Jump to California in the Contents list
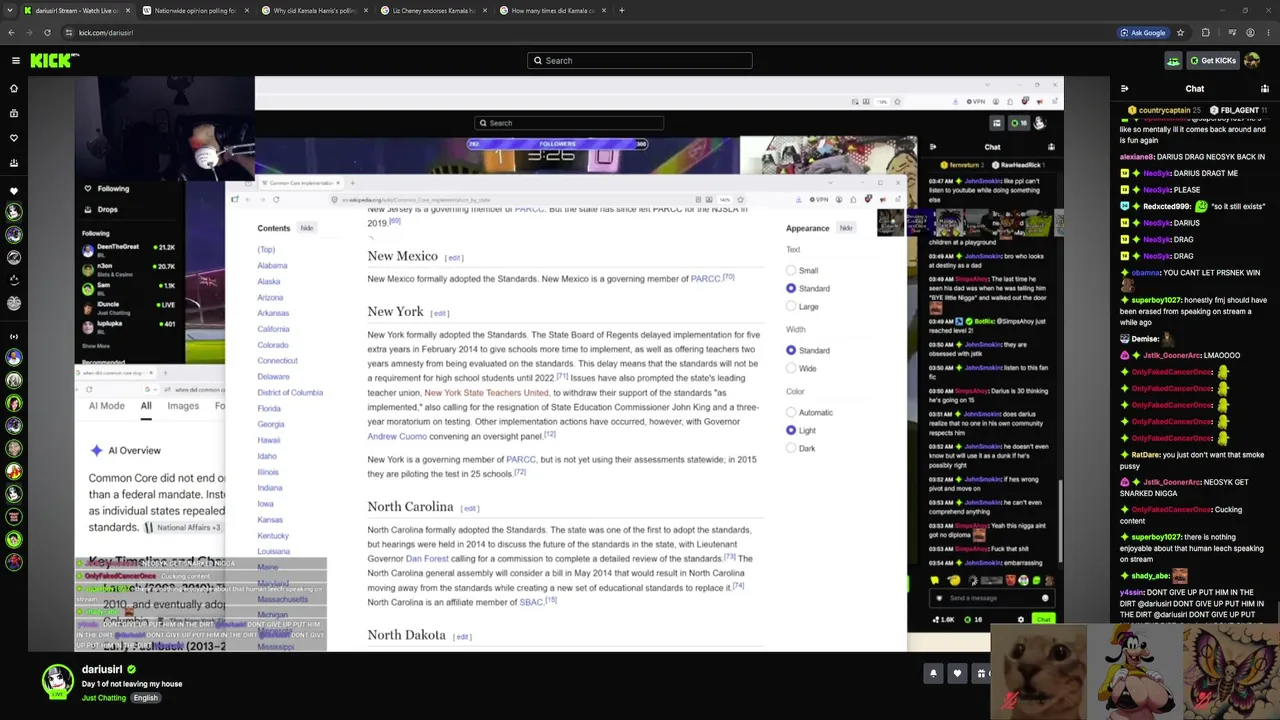 [x=273, y=329]
